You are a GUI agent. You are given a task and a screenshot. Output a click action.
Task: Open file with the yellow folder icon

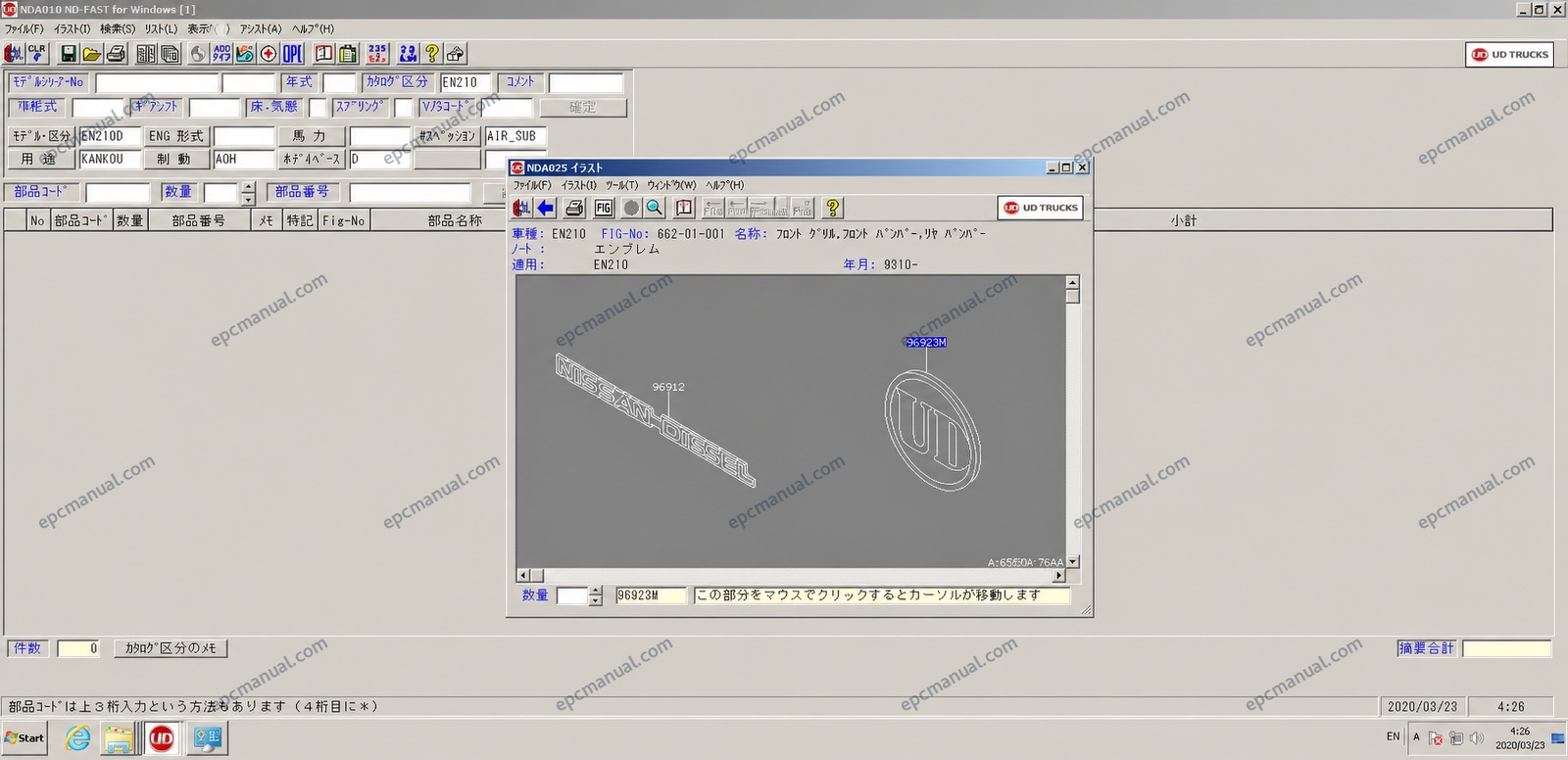pyautogui.click(x=91, y=54)
